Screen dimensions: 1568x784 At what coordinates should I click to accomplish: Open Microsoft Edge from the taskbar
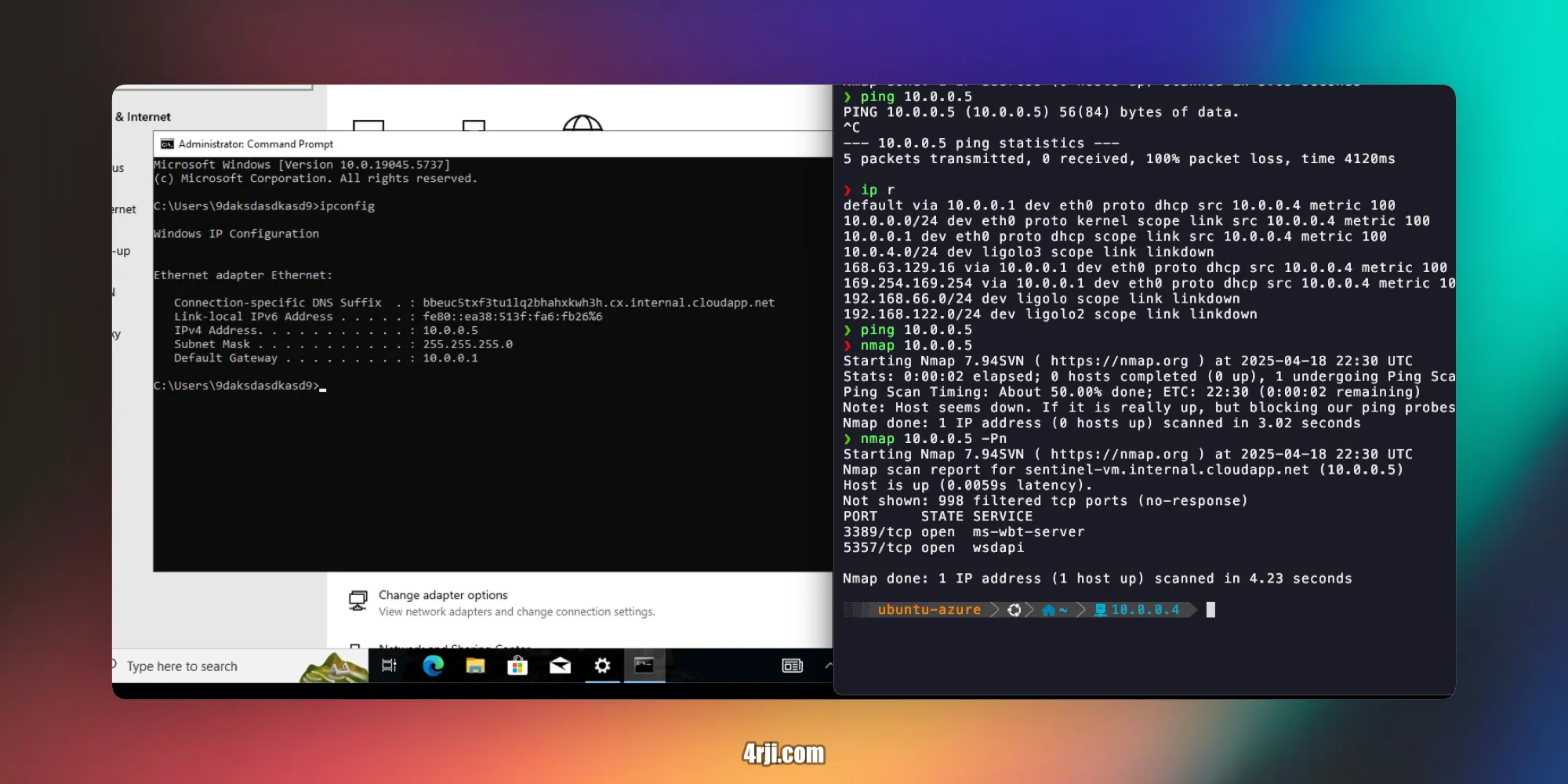tap(433, 666)
